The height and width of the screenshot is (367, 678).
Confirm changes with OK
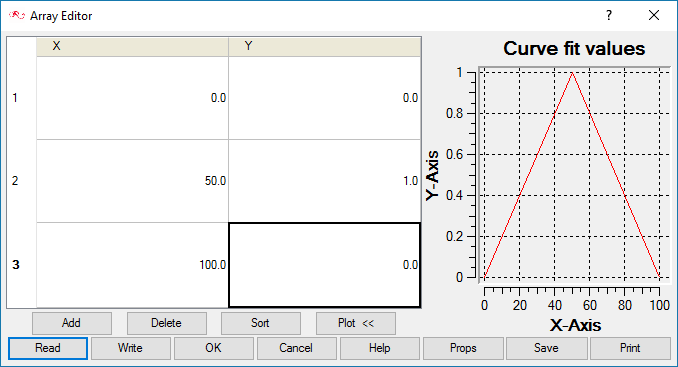tap(214, 348)
